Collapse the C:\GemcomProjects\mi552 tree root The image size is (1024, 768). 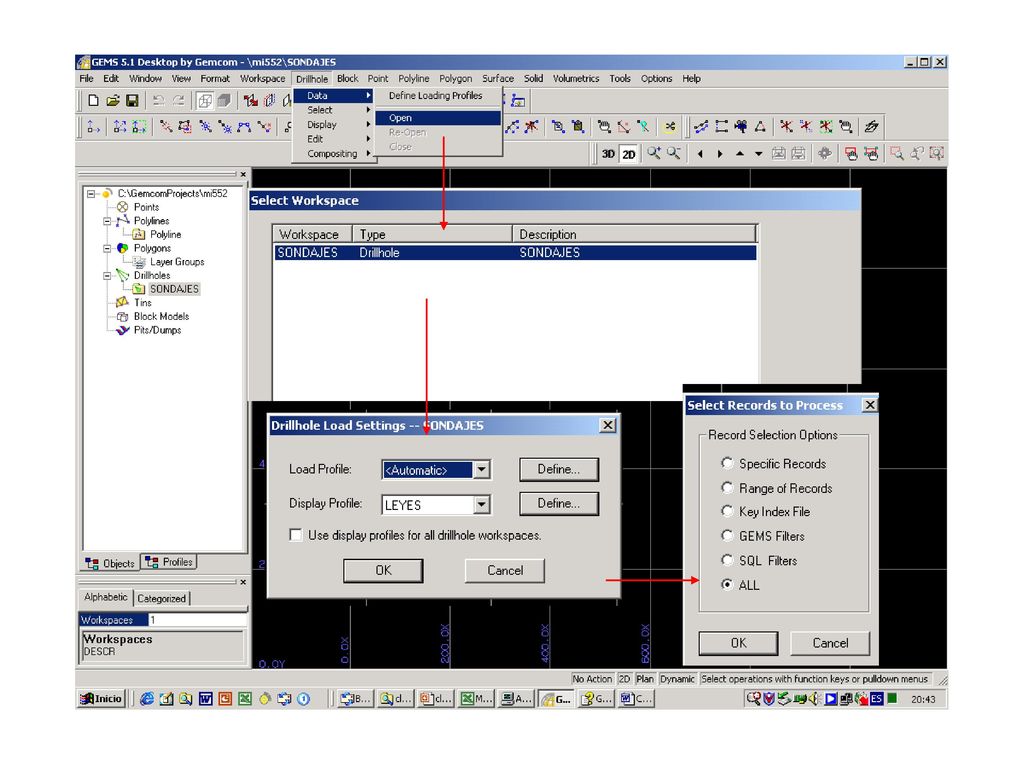91,194
